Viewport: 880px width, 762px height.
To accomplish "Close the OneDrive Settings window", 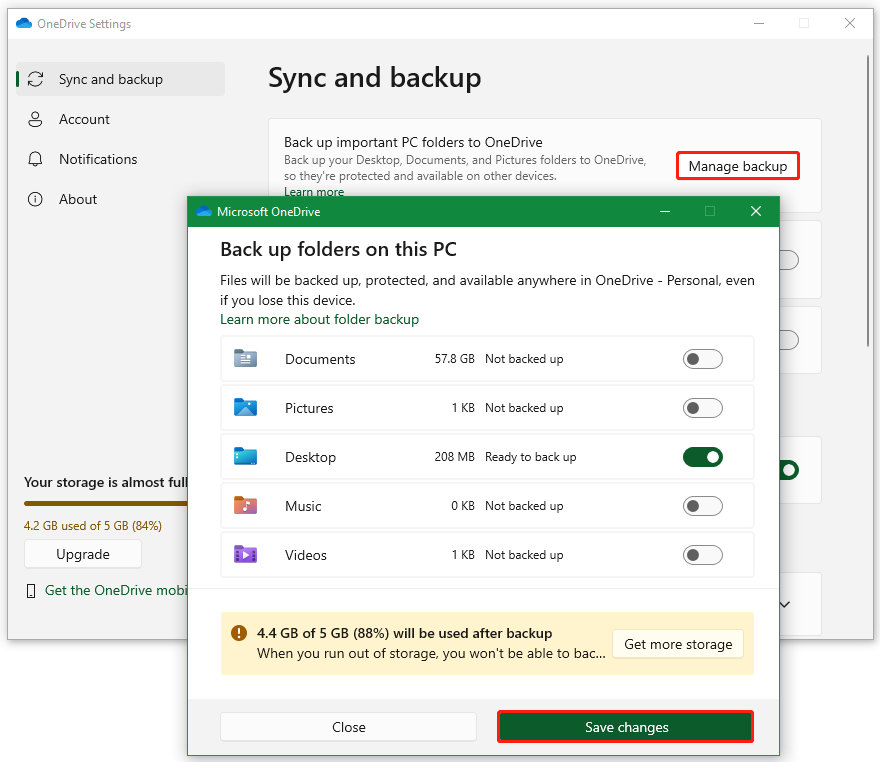I will (x=850, y=23).
